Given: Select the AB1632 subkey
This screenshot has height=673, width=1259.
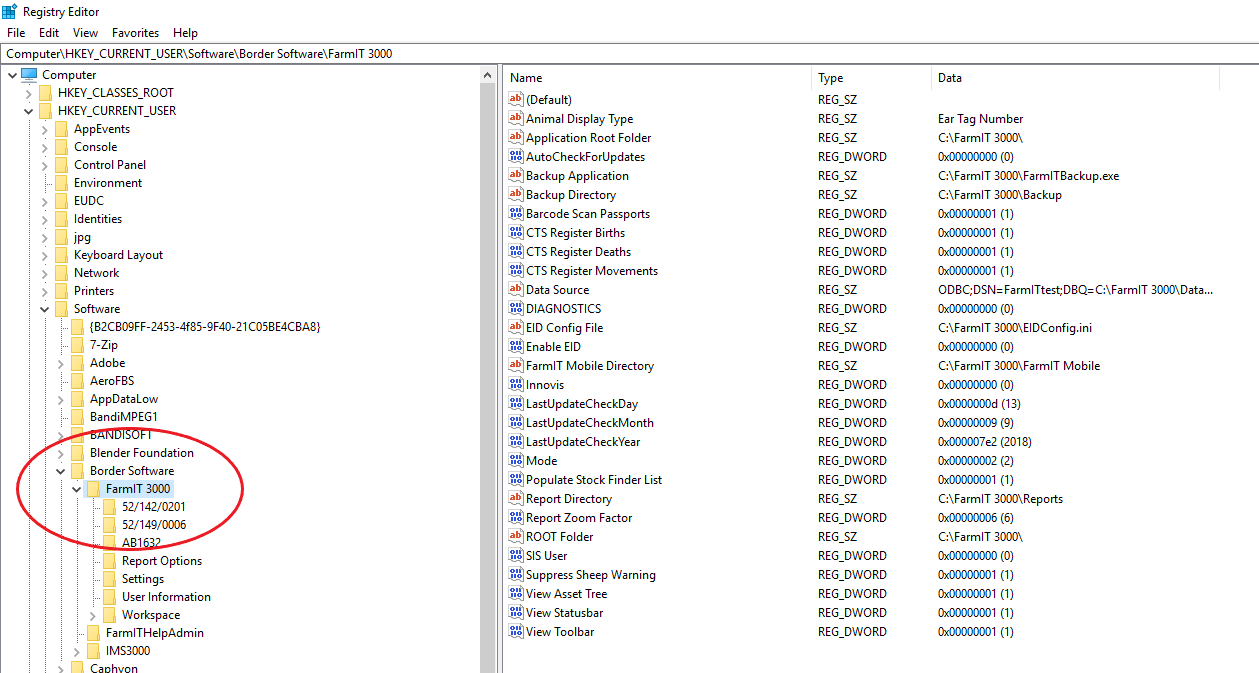Looking at the screenshot, I should point(142,543).
